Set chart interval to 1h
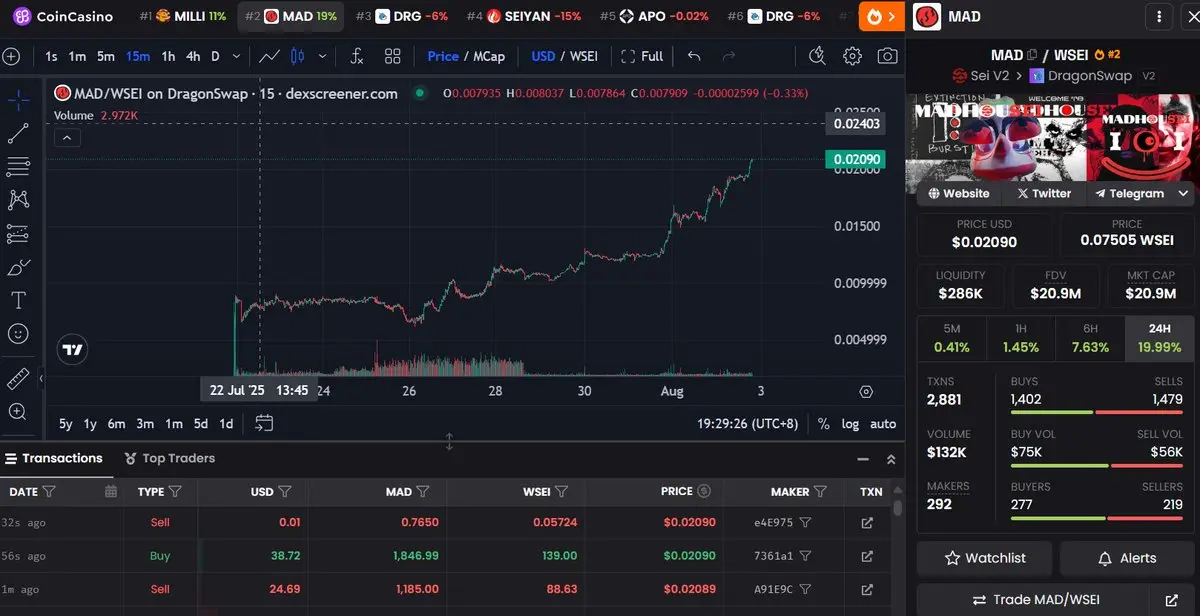 (168, 56)
